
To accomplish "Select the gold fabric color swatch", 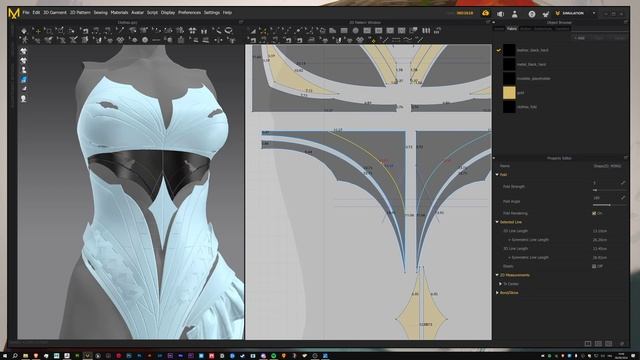I will (509, 93).
